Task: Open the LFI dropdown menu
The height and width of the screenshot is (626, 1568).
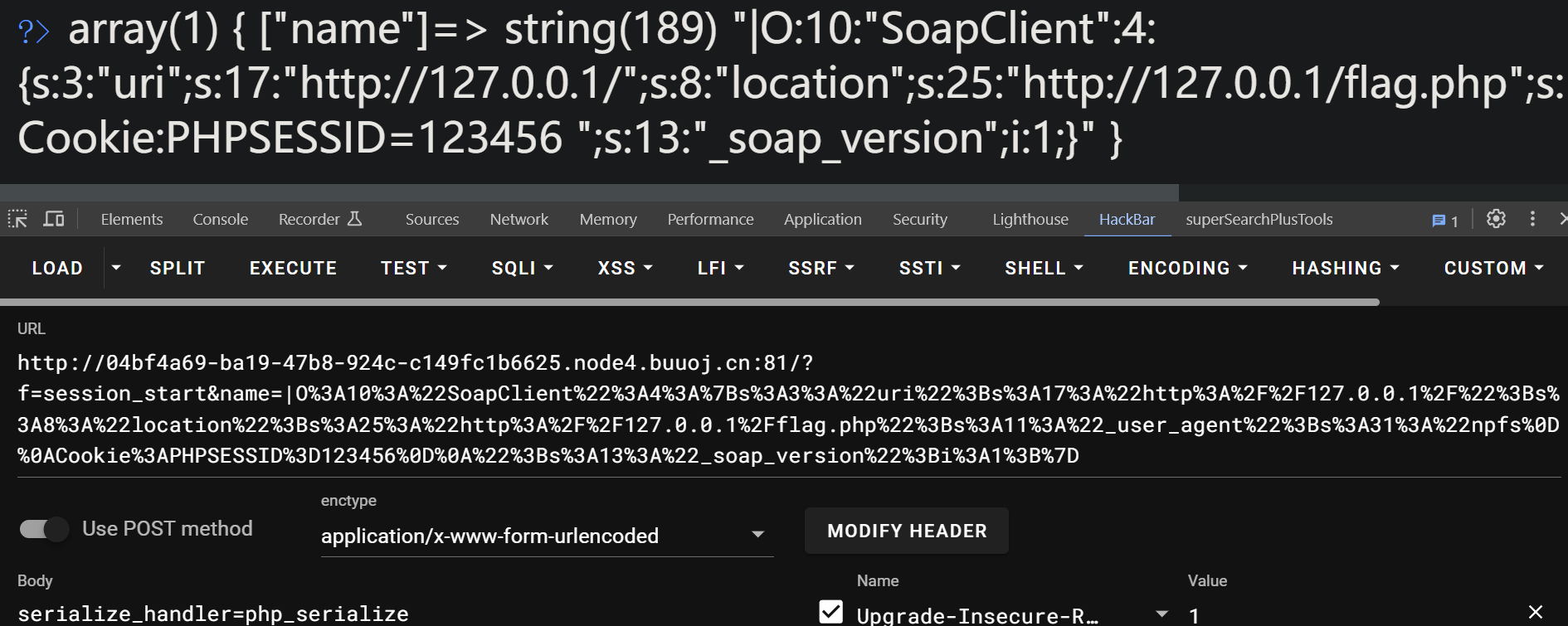Action: click(x=720, y=268)
